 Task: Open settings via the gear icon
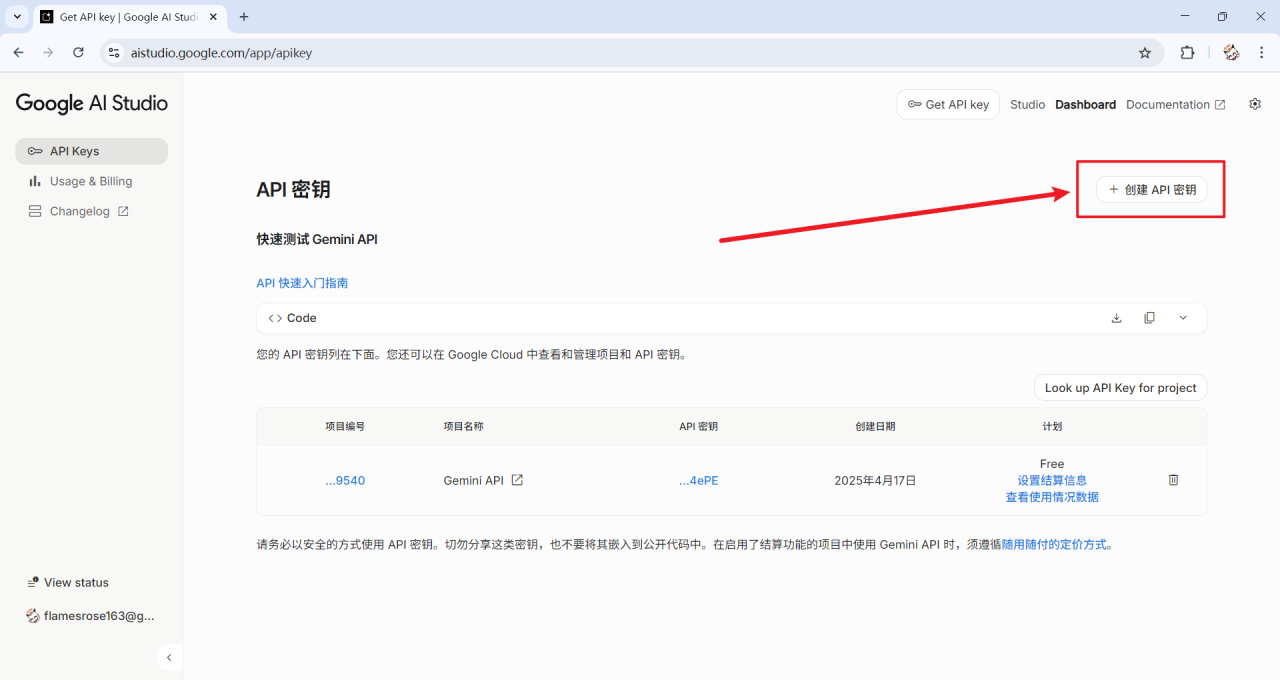point(1255,104)
